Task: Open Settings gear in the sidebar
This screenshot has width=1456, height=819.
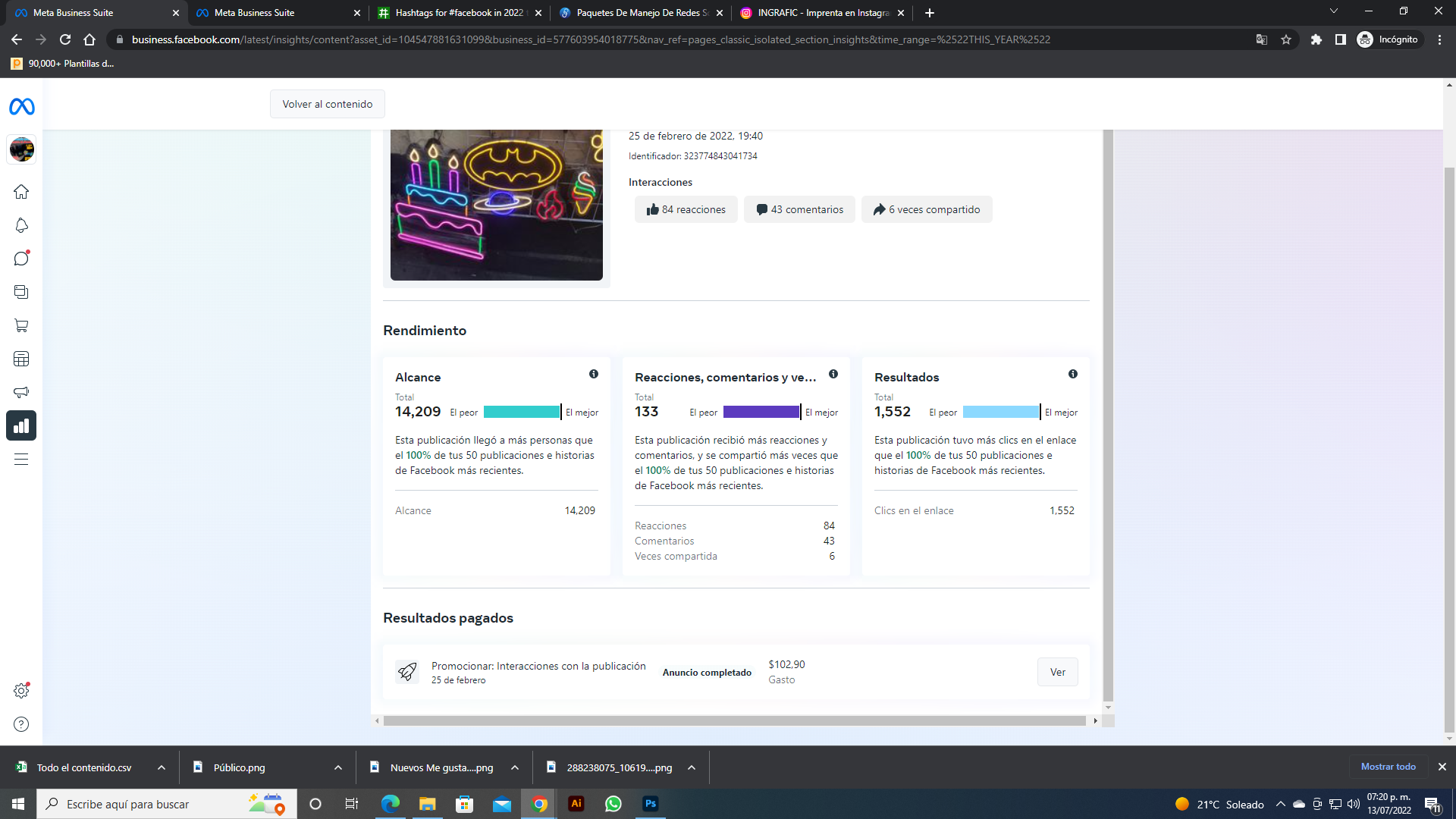Action: [21, 691]
